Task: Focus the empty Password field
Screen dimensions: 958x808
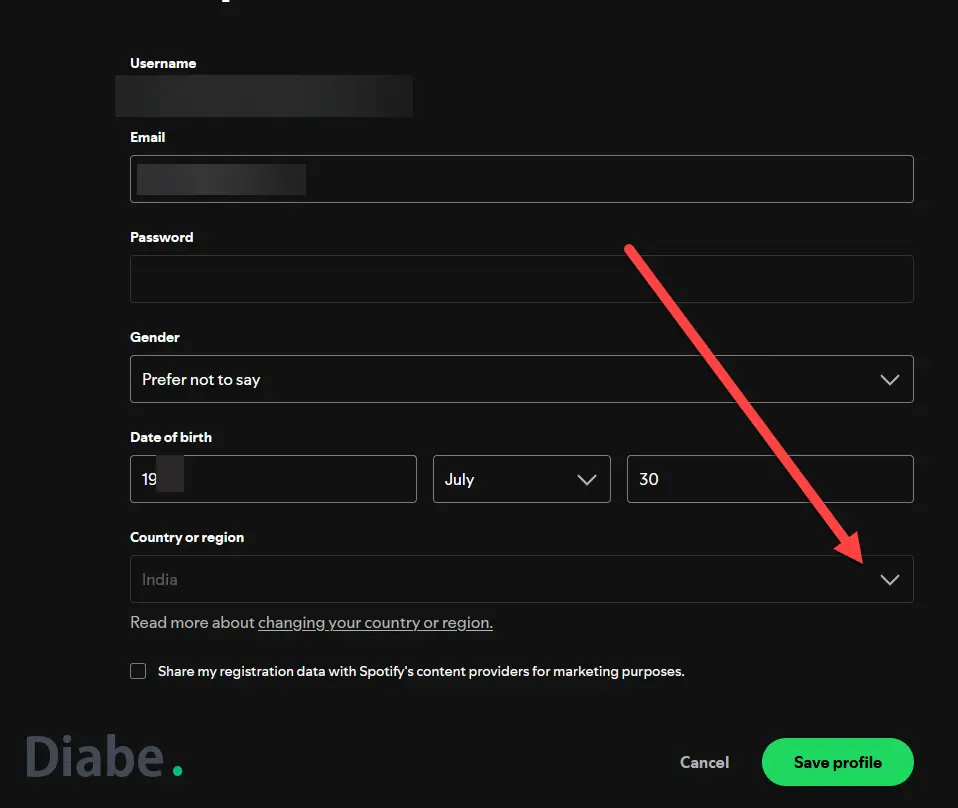Action: pyautogui.click(x=521, y=280)
